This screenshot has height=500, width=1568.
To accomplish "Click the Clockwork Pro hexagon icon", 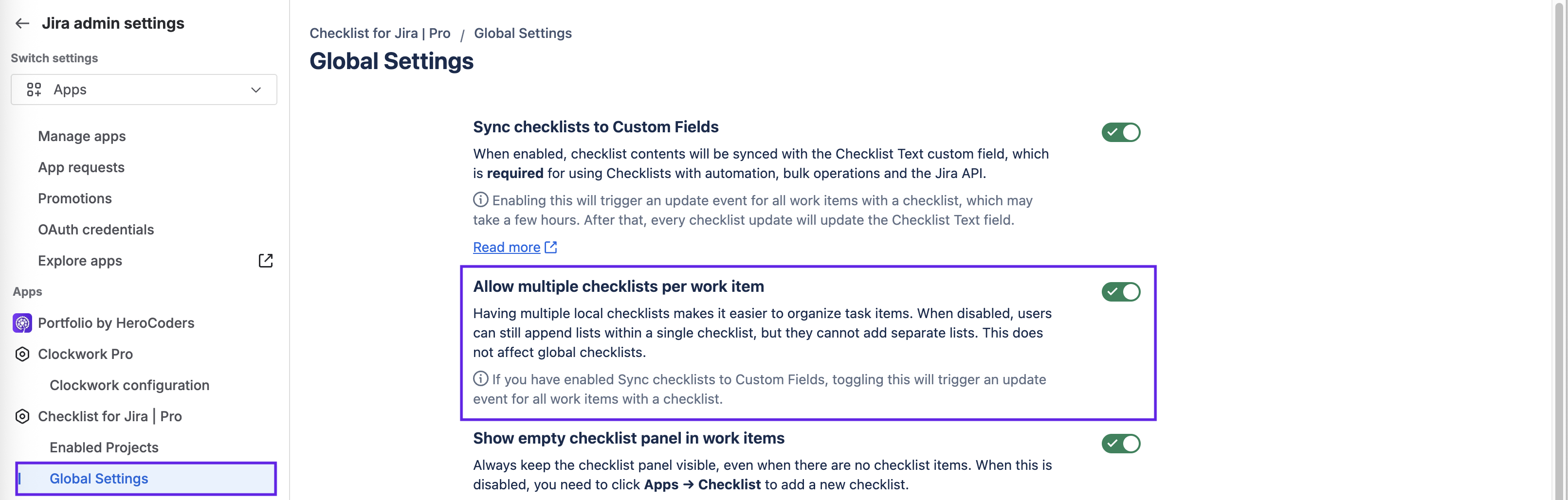I will pos(22,354).
